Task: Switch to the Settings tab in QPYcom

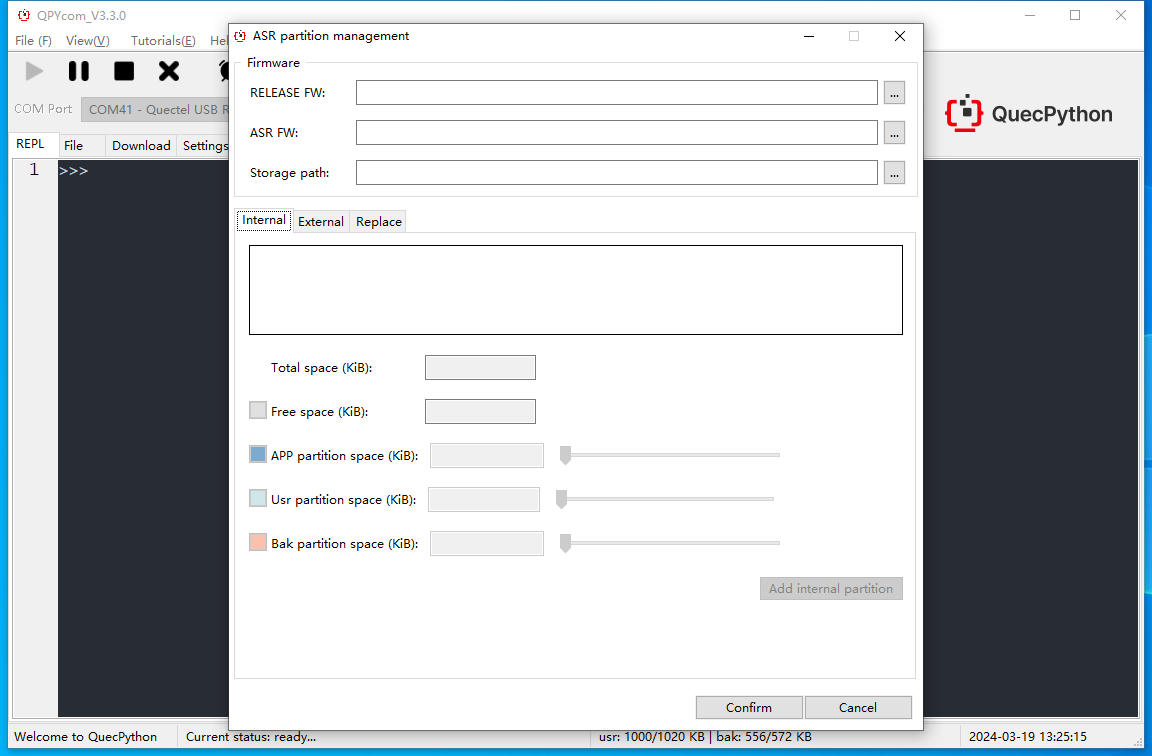Action: [x=204, y=145]
